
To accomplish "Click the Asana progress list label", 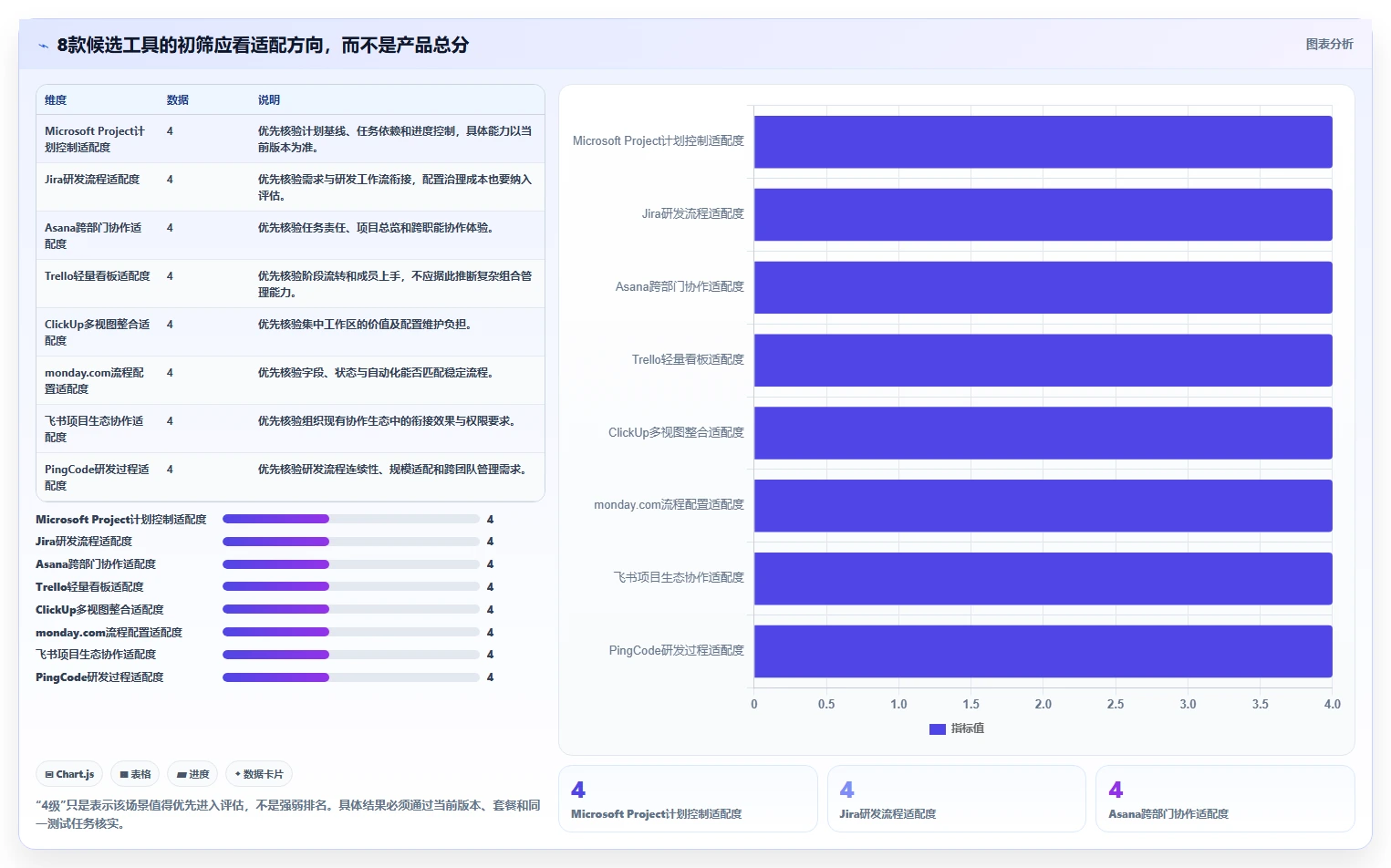I will coord(96,564).
